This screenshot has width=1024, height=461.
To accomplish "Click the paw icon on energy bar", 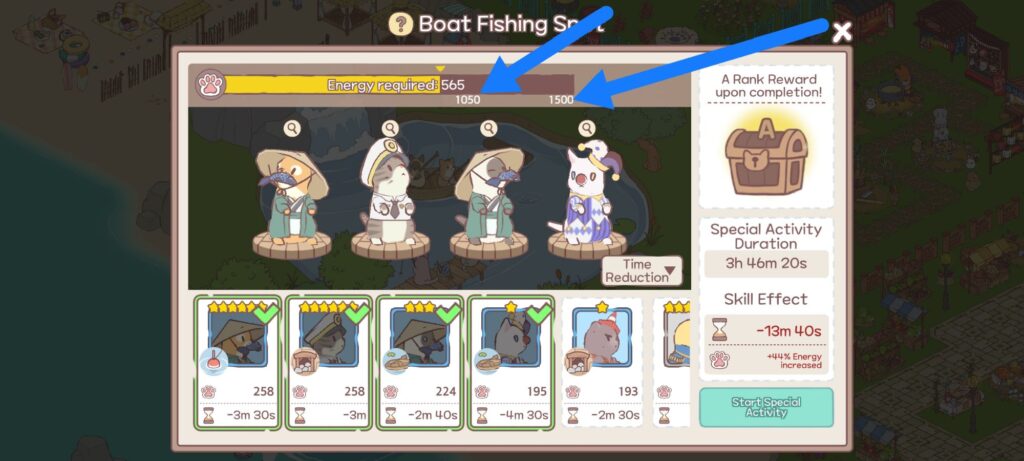I will (211, 86).
